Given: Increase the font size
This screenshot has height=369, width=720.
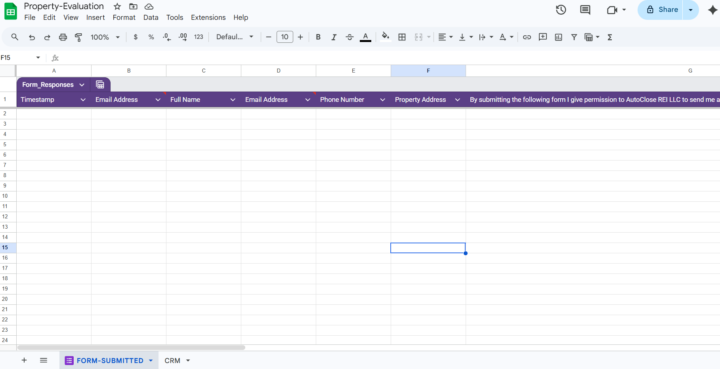Looking at the screenshot, I should [x=300, y=37].
